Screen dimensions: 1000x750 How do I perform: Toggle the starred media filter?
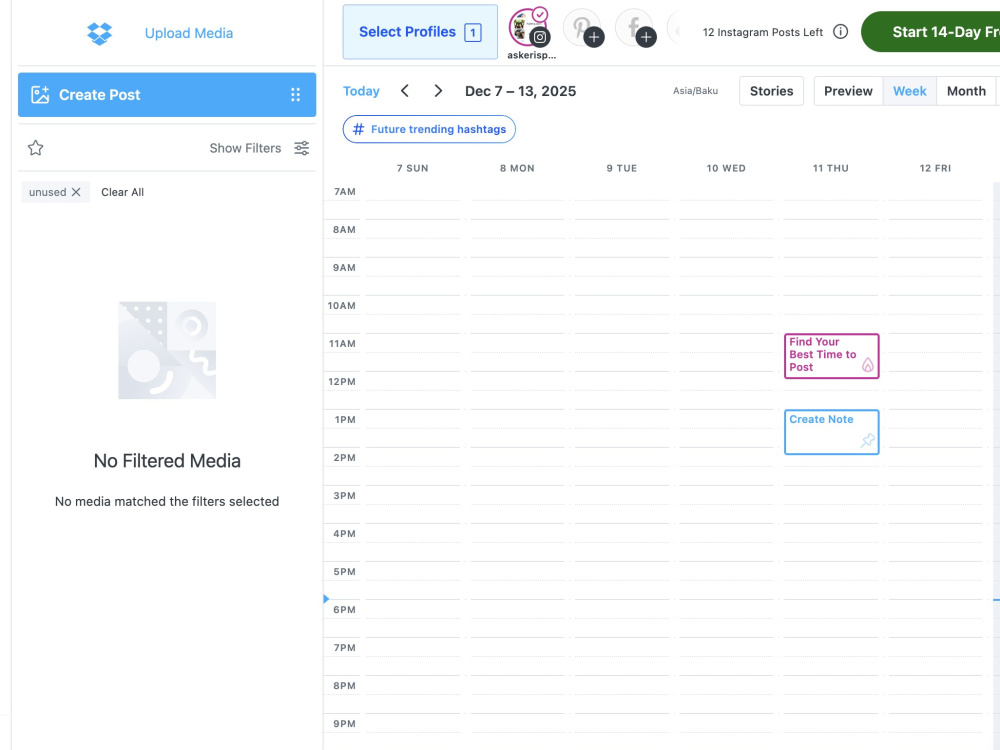pos(36,148)
